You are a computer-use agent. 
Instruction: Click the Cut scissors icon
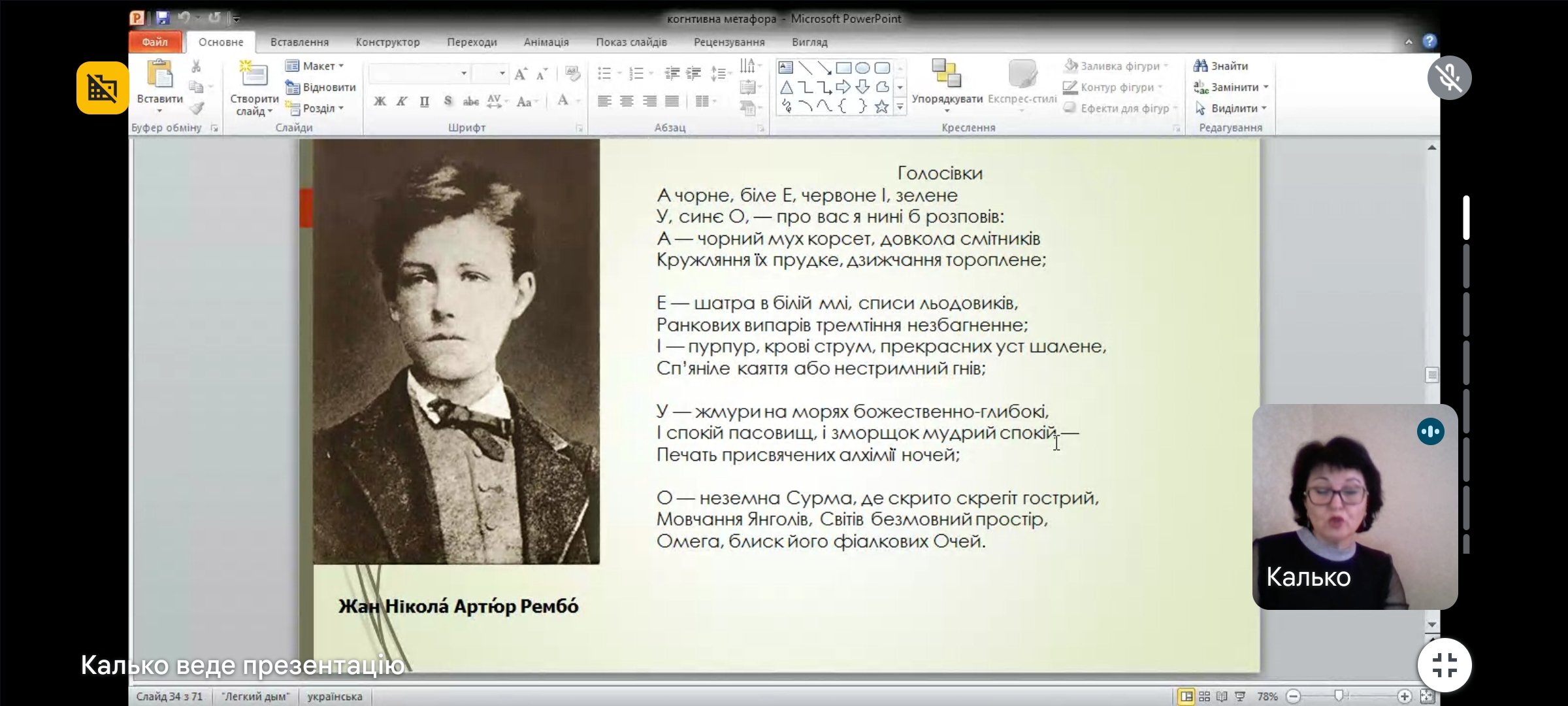(196, 67)
